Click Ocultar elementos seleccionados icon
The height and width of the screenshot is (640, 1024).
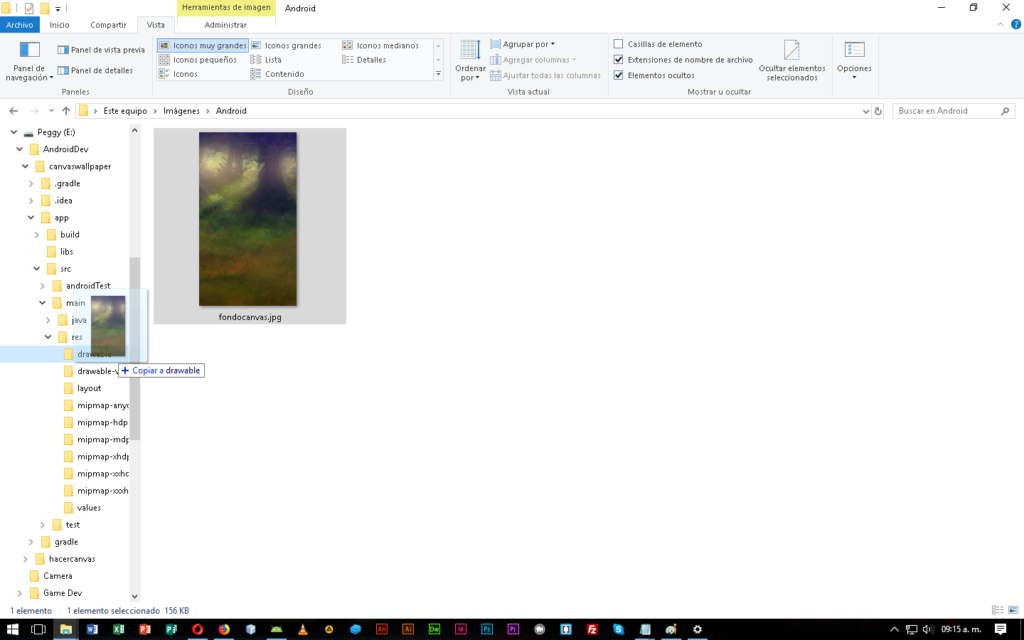point(792,50)
